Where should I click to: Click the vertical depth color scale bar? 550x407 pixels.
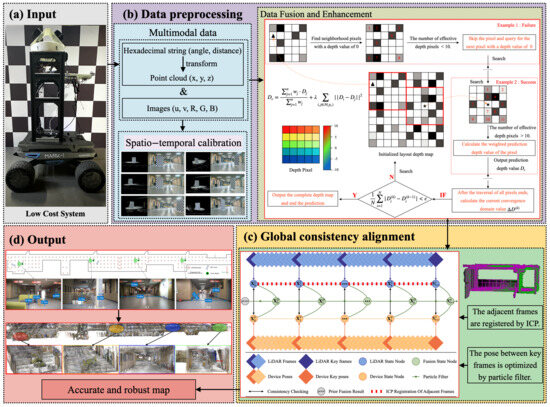tap(327, 148)
